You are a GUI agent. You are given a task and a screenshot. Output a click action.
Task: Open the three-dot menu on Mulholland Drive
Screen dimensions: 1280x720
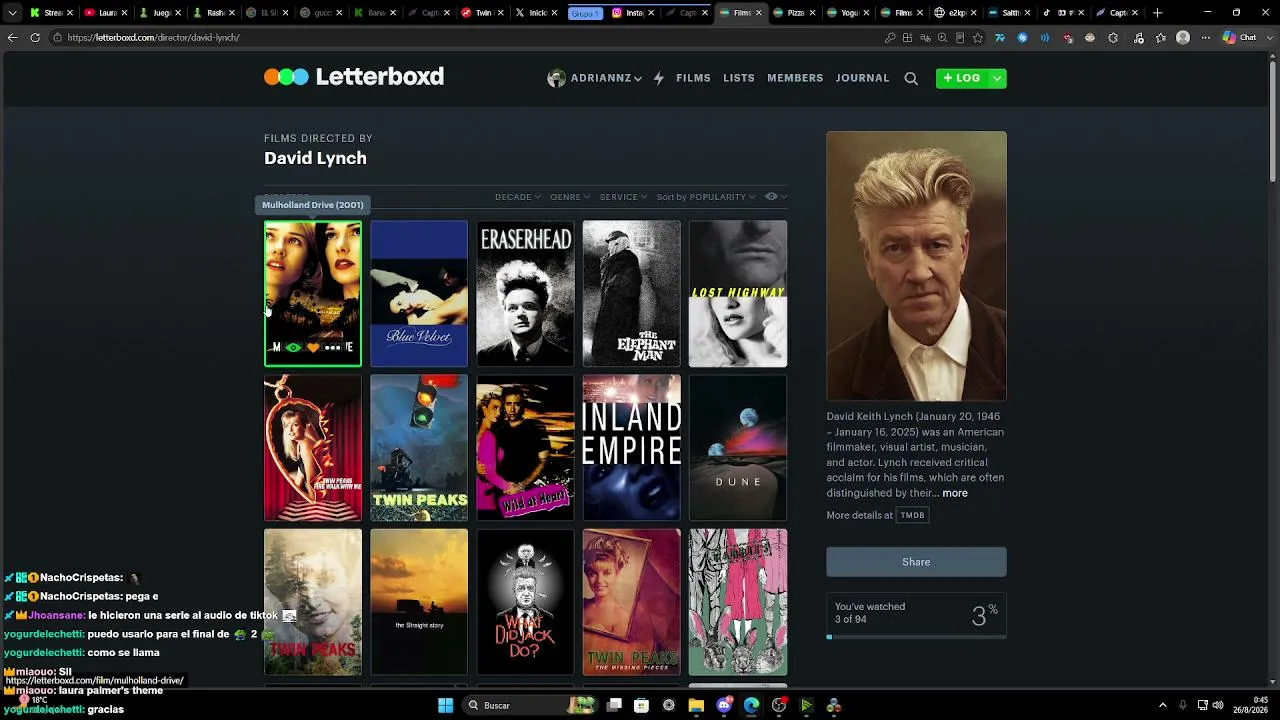coord(333,348)
